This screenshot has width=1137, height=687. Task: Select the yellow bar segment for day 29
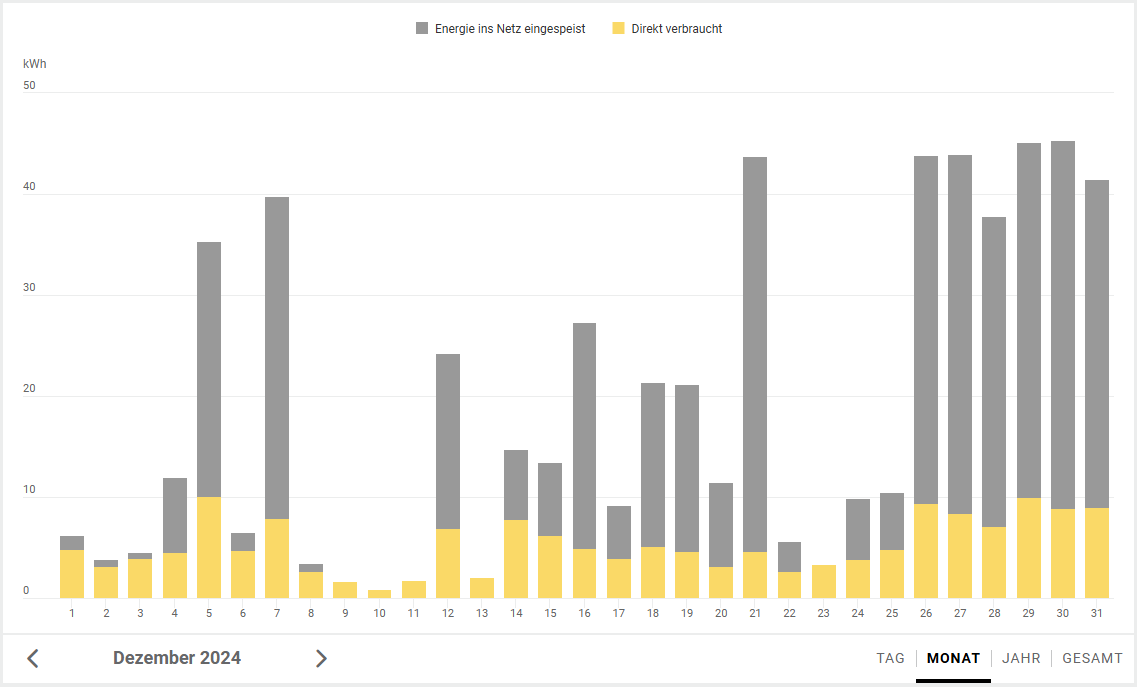1029,547
